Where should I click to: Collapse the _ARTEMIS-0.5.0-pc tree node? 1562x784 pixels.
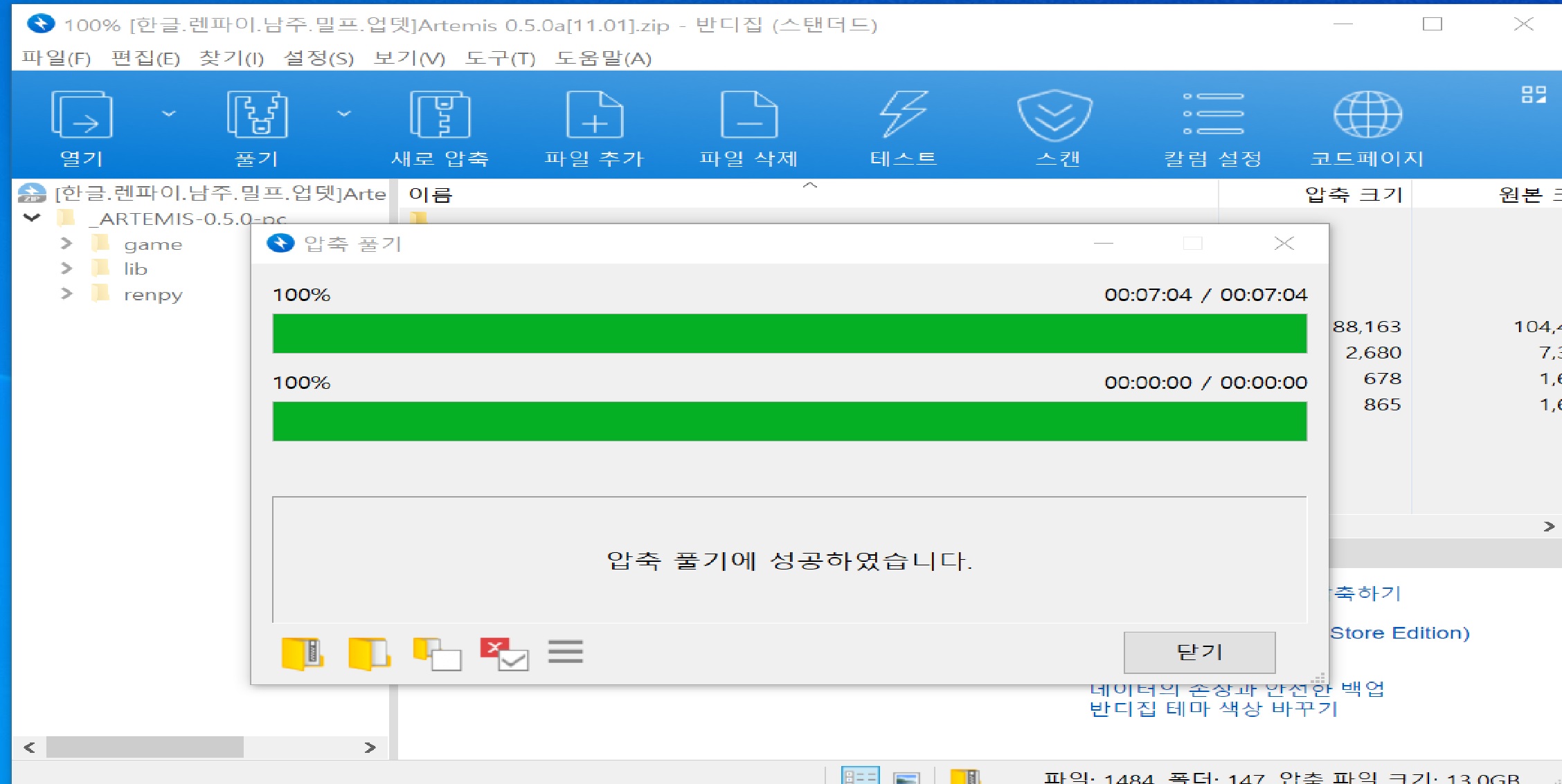[x=32, y=218]
